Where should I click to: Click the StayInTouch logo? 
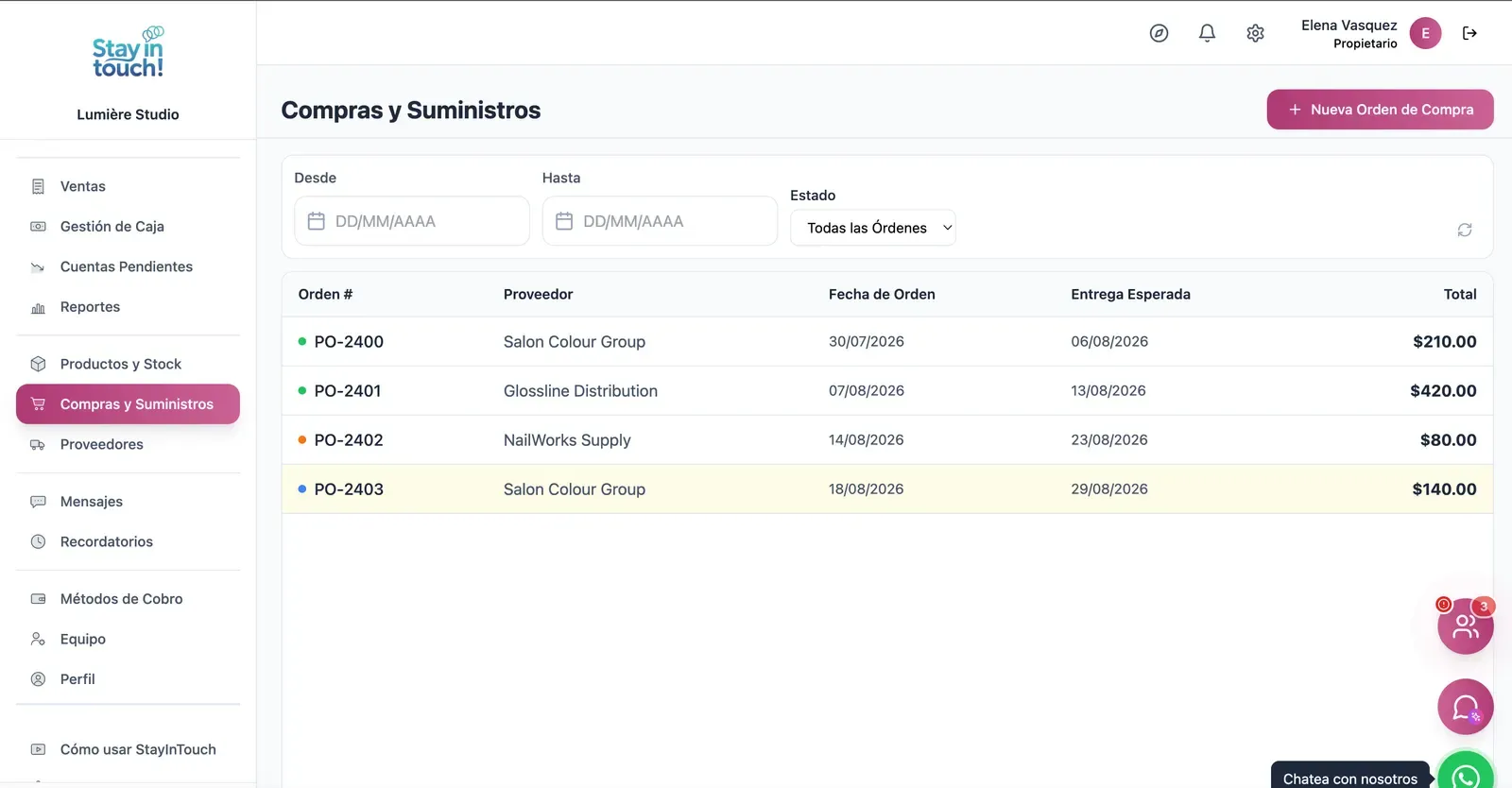(128, 53)
